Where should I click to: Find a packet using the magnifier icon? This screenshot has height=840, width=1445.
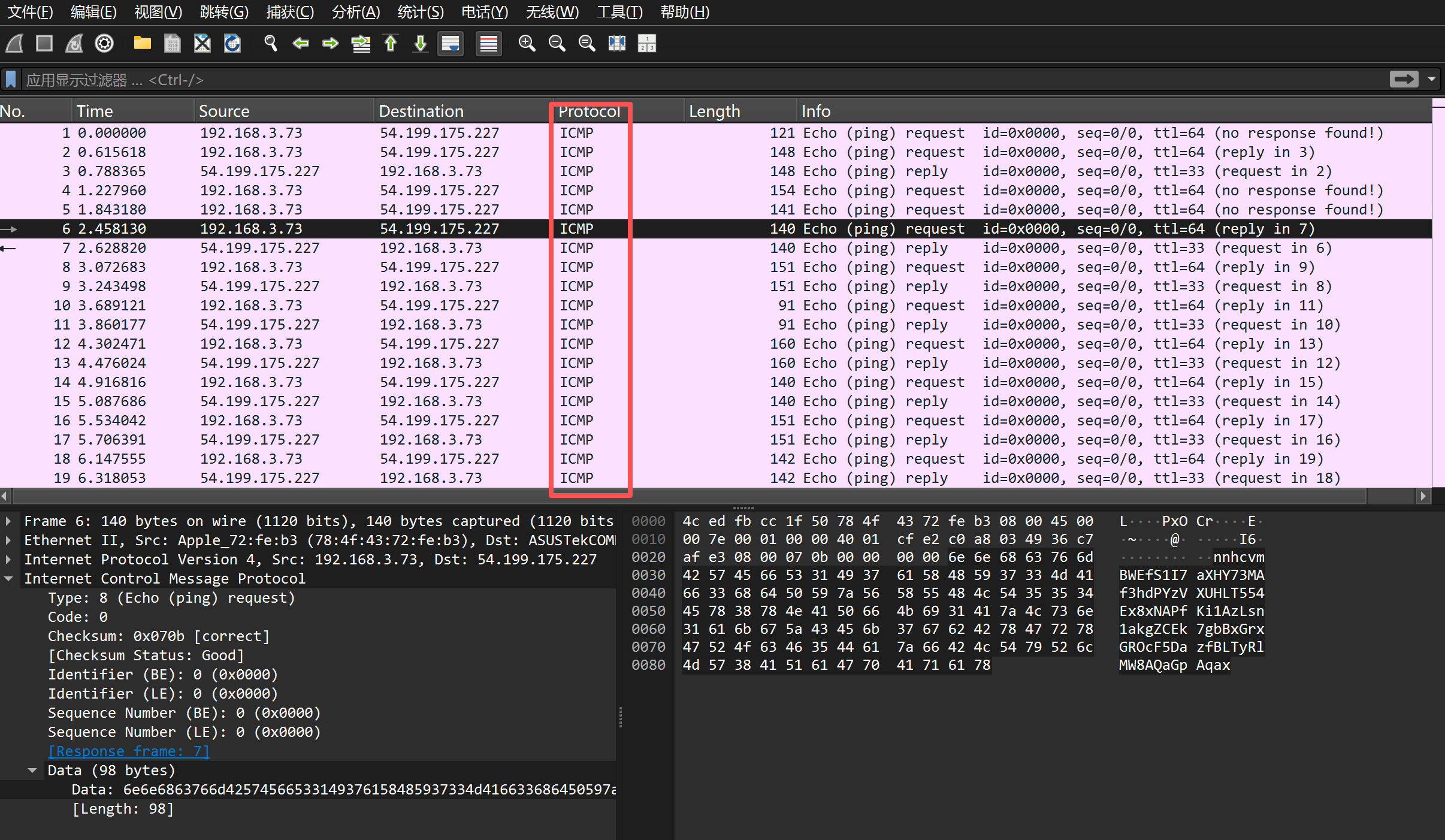(270, 43)
